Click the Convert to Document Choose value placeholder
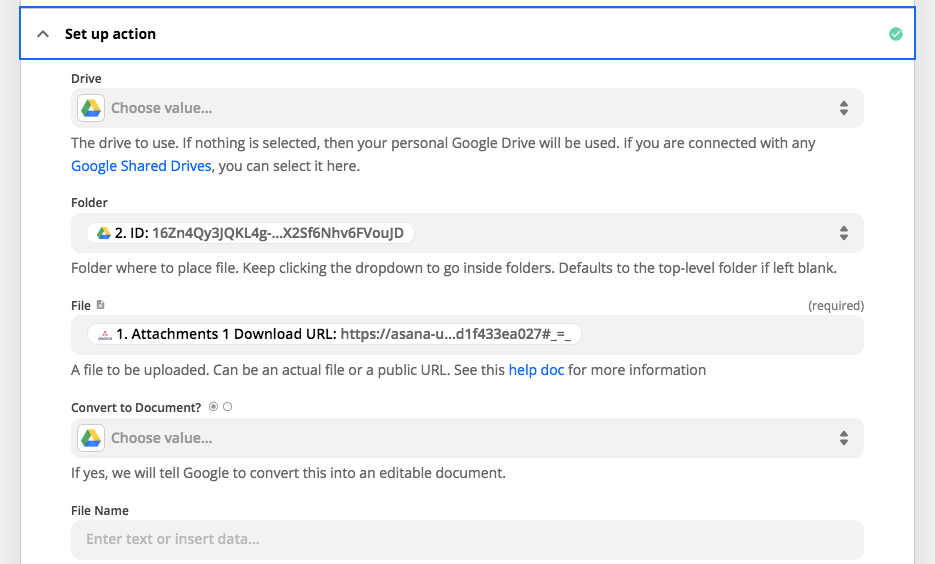This screenshot has height=564, width=935. 162,438
